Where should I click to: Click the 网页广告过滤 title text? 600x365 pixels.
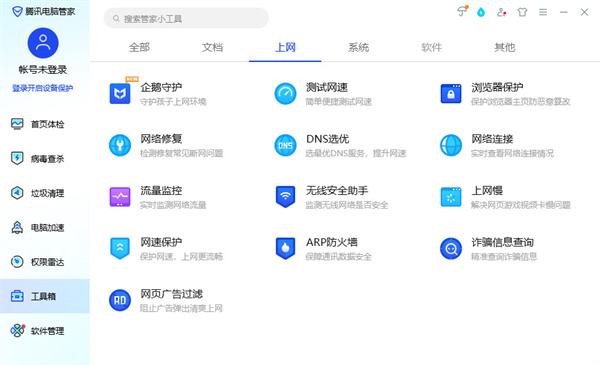click(171, 293)
